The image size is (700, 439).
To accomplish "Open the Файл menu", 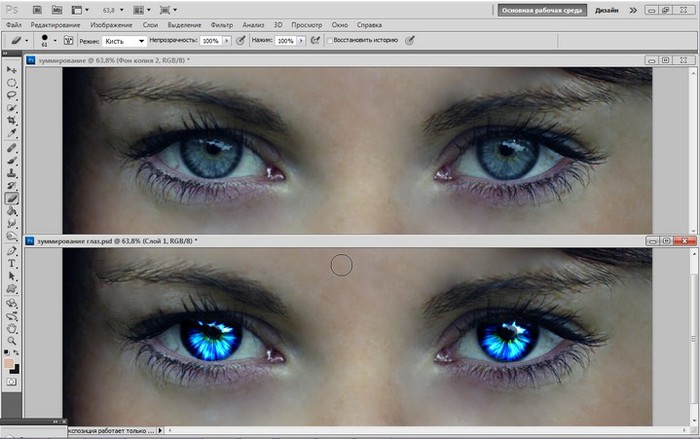I will [x=14, y=25].
